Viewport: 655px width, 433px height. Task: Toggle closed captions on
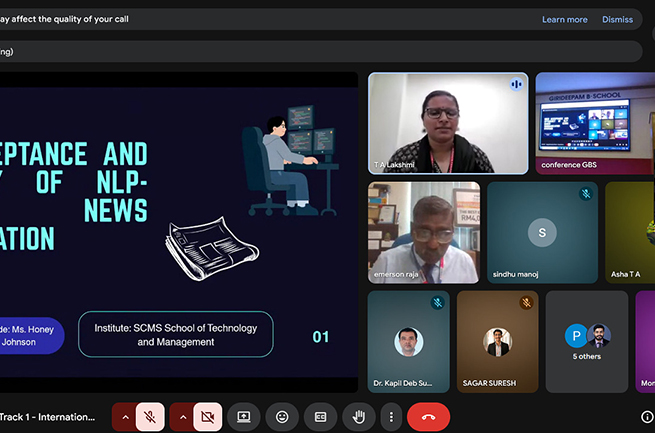click(321, 416)
